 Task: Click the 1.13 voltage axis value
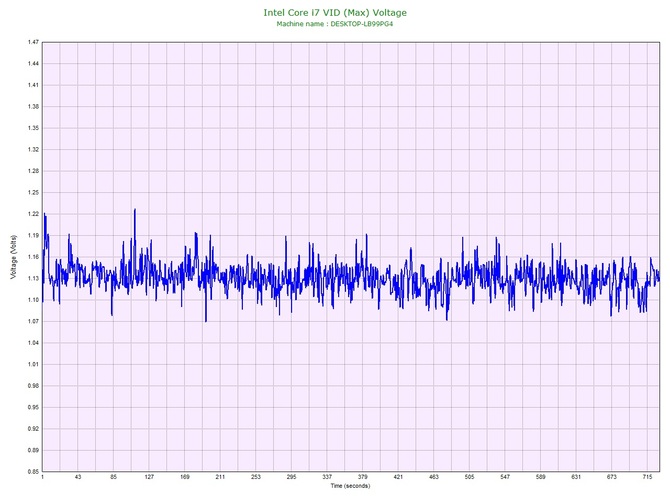tap(33, 278)
